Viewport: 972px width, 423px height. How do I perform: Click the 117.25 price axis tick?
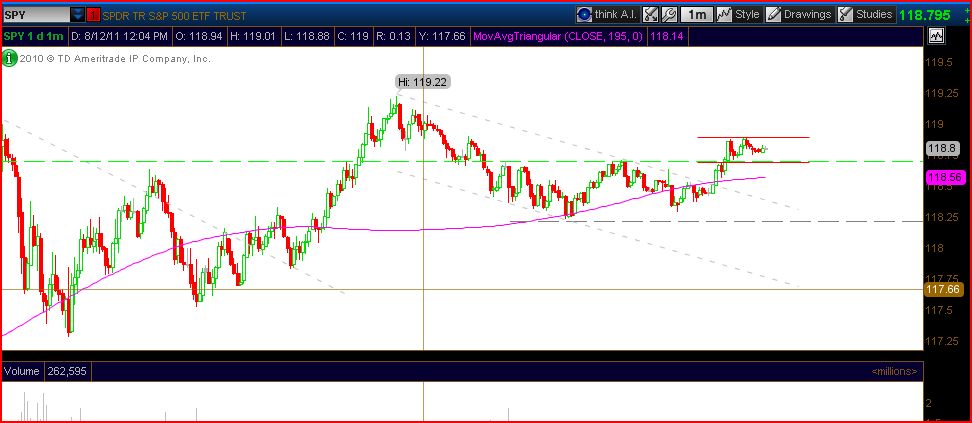point(942,341)
